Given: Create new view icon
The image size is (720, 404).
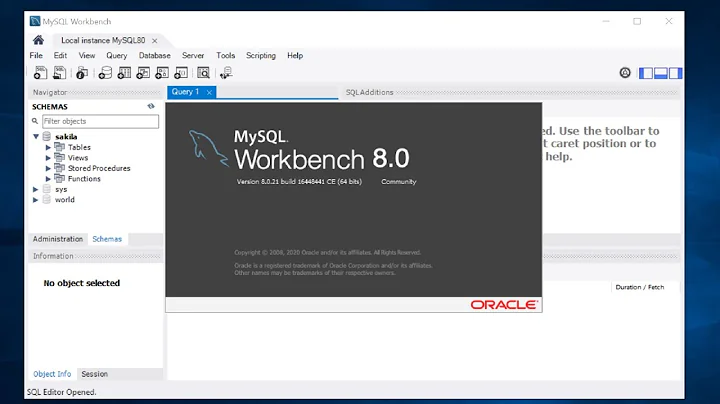Looking at the screenshot, I should (143, 73).
